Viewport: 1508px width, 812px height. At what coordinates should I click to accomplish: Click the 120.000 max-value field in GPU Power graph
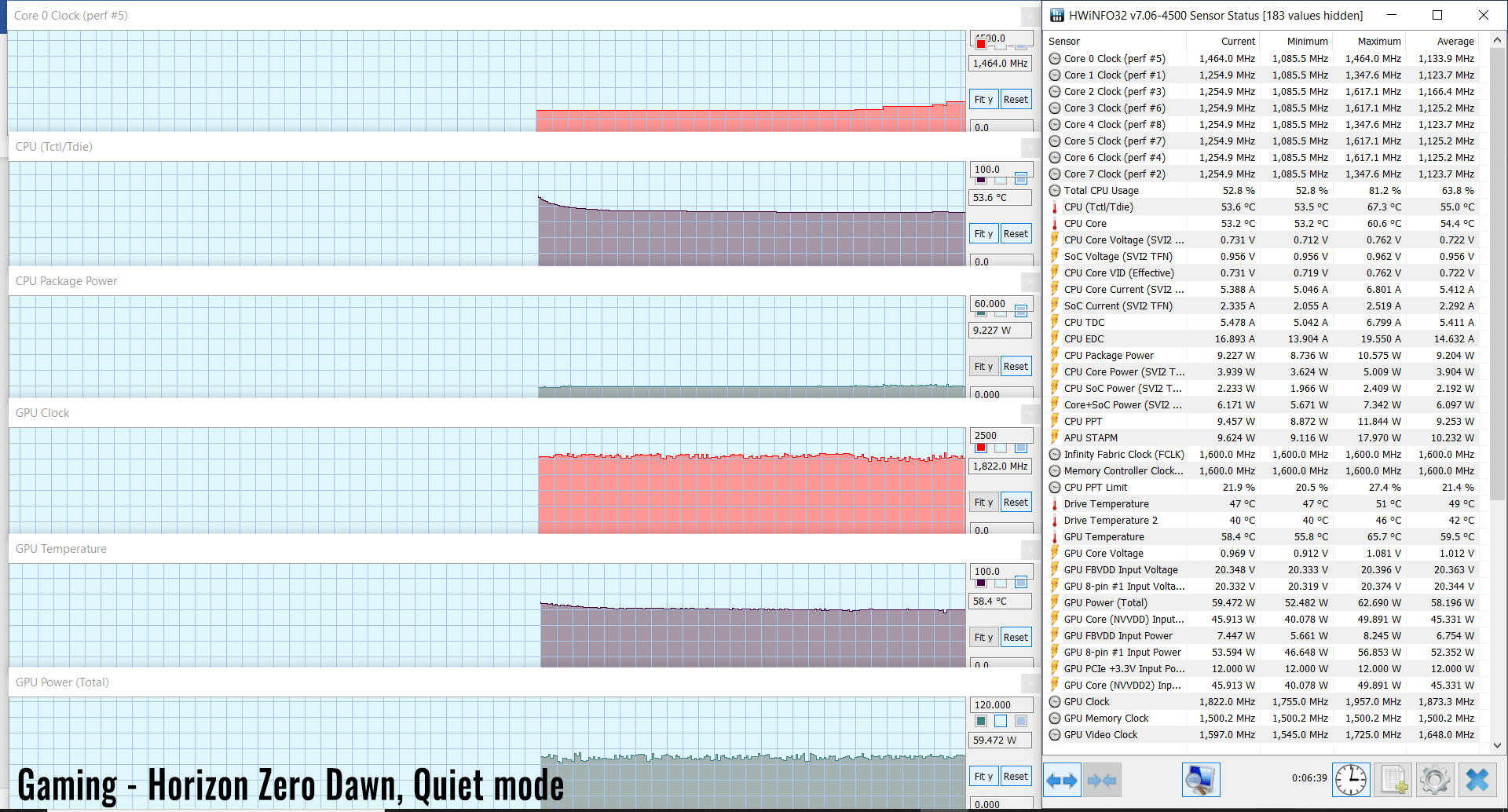pyautogui.click(x=1001, y=705)
